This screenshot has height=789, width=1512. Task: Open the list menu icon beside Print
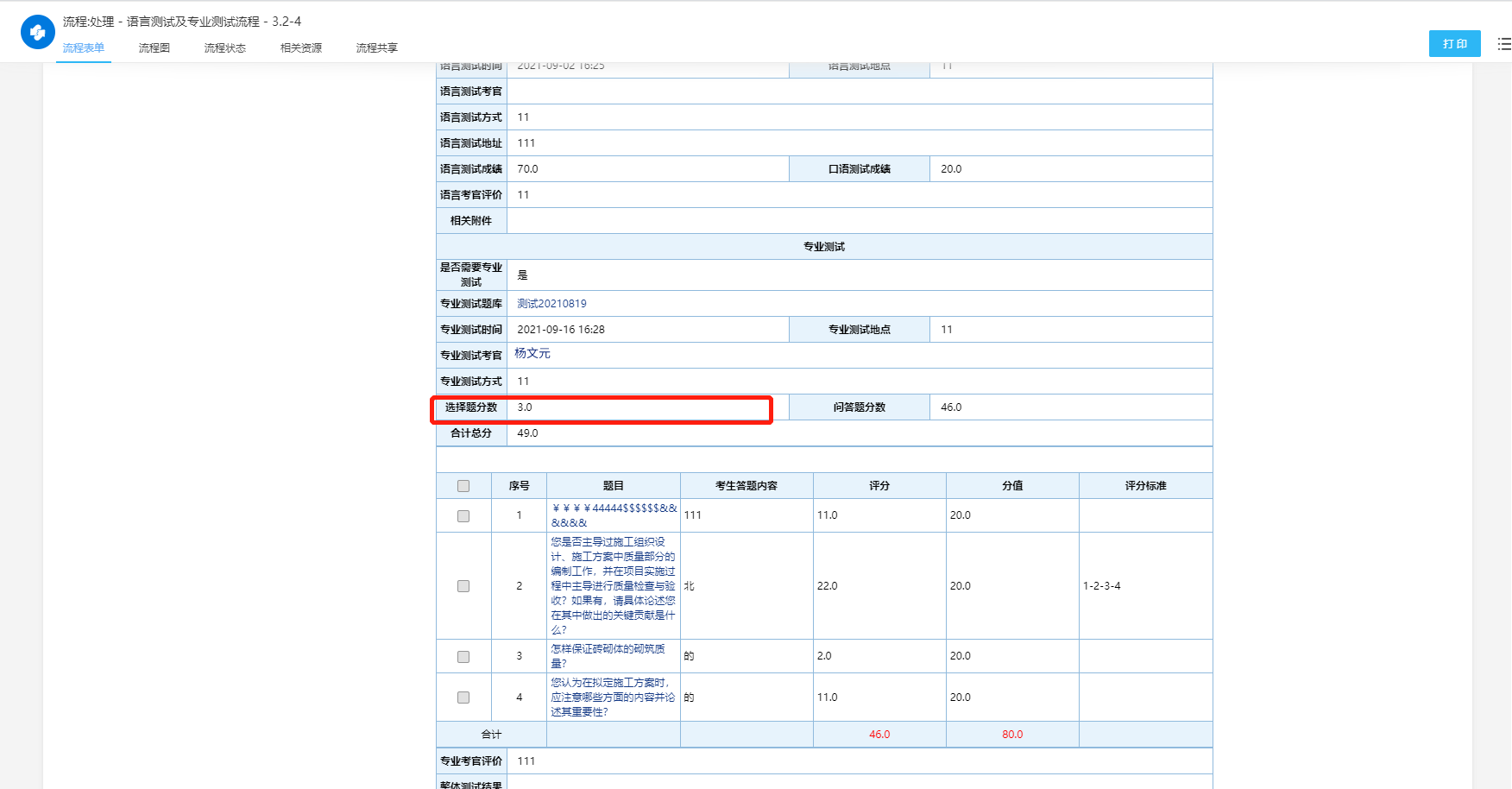[x=1504, y=43]
